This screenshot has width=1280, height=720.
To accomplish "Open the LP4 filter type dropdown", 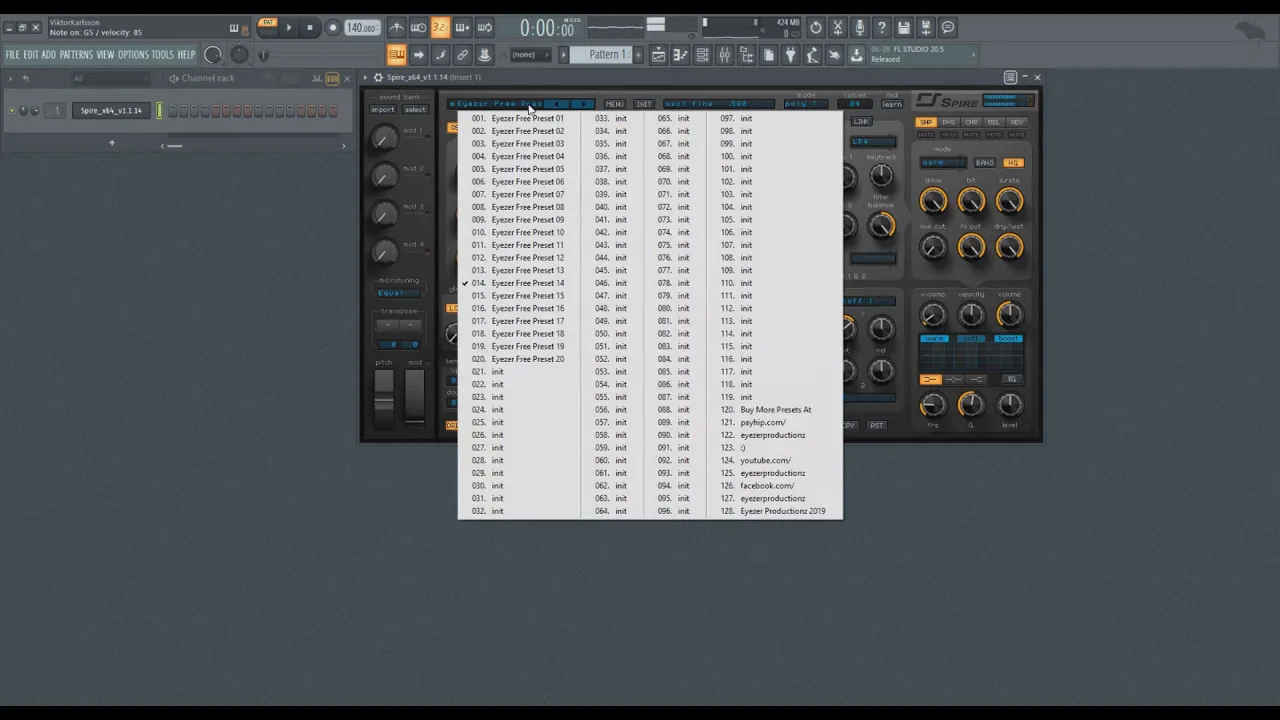I will (x=872, y=142).
